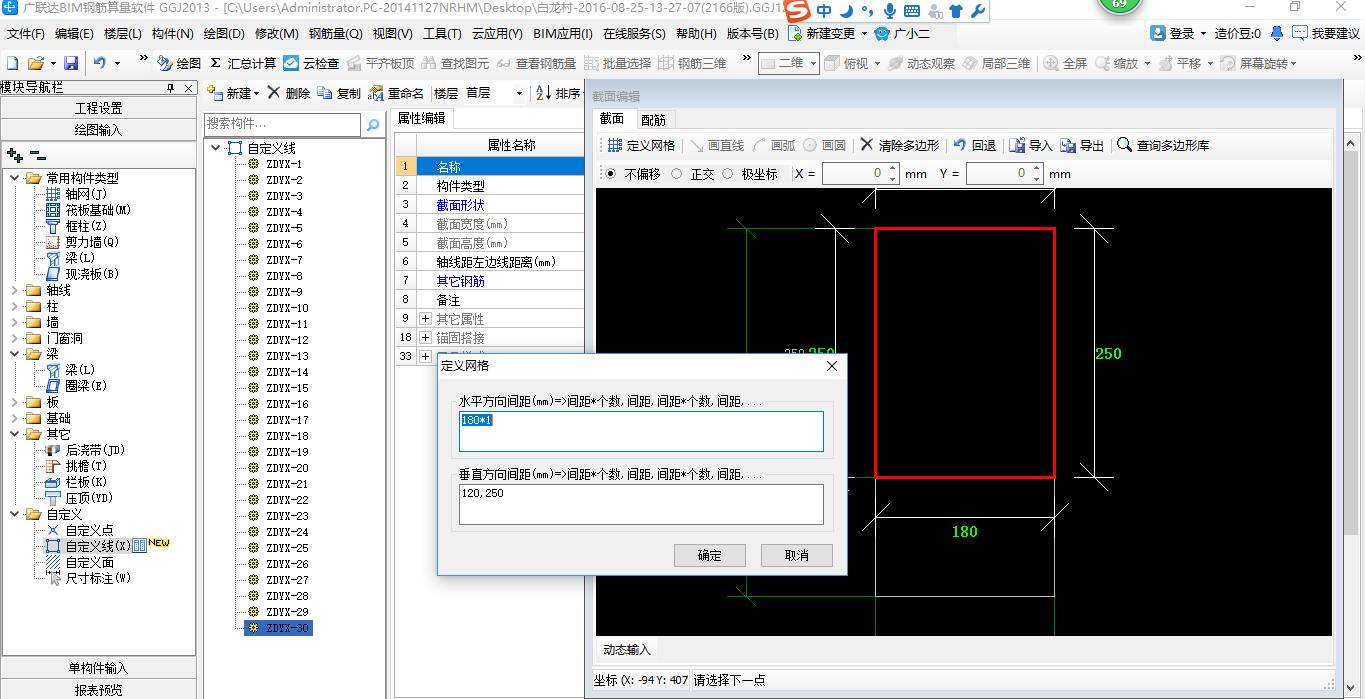
Task: Open the 二维 view mode dropdown
Action: (x=813, y=63)
